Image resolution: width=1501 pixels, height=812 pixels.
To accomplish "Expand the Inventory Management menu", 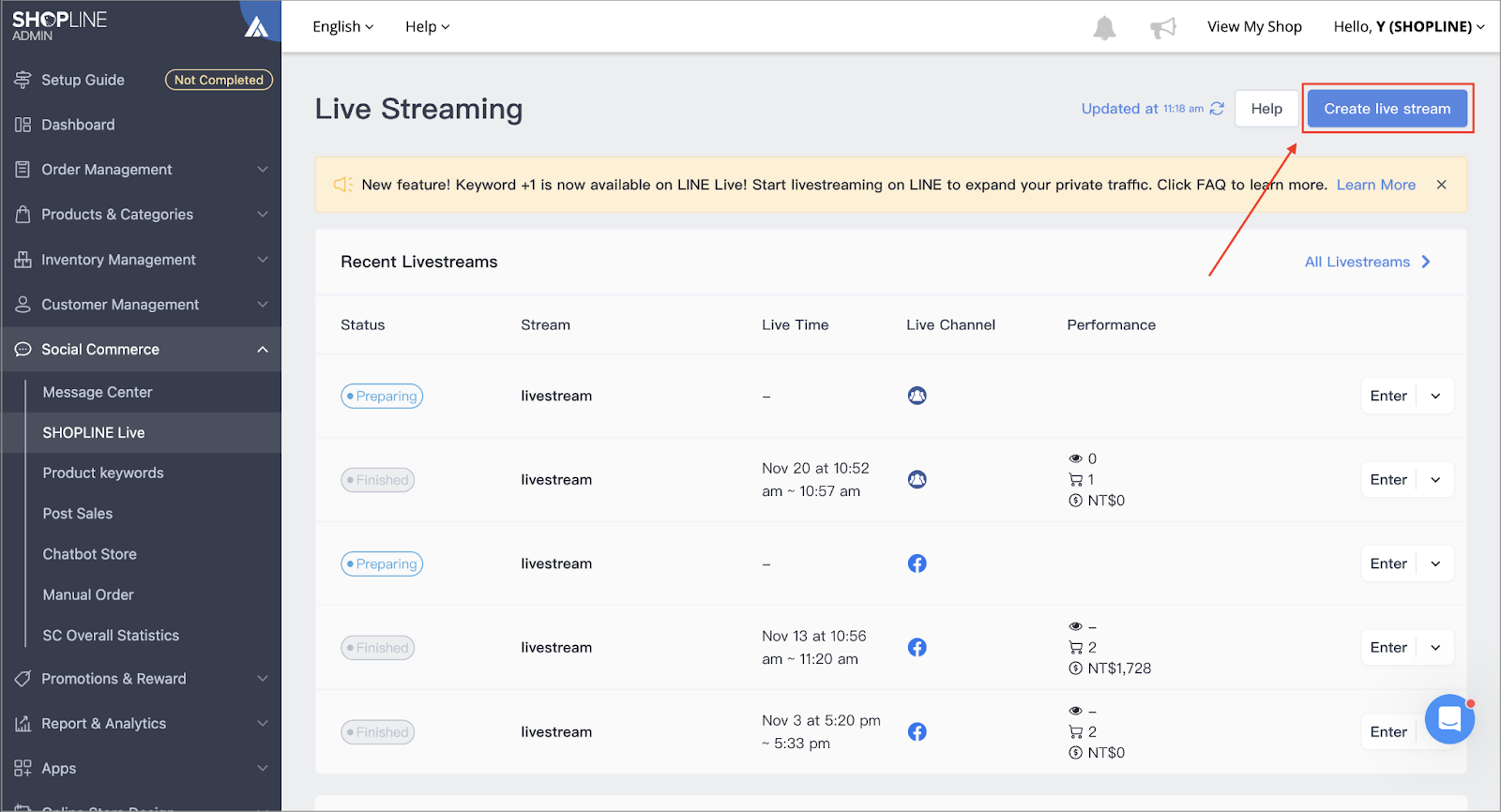I will (263, 260).
